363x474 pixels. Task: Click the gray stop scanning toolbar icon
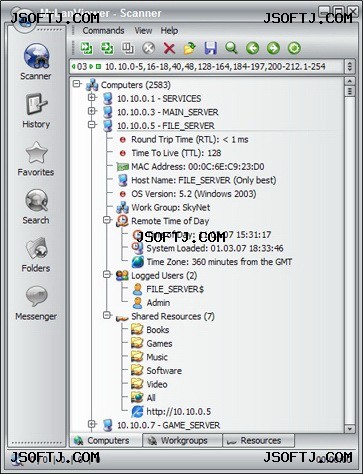pyautogui.click(x=149, y=49)
